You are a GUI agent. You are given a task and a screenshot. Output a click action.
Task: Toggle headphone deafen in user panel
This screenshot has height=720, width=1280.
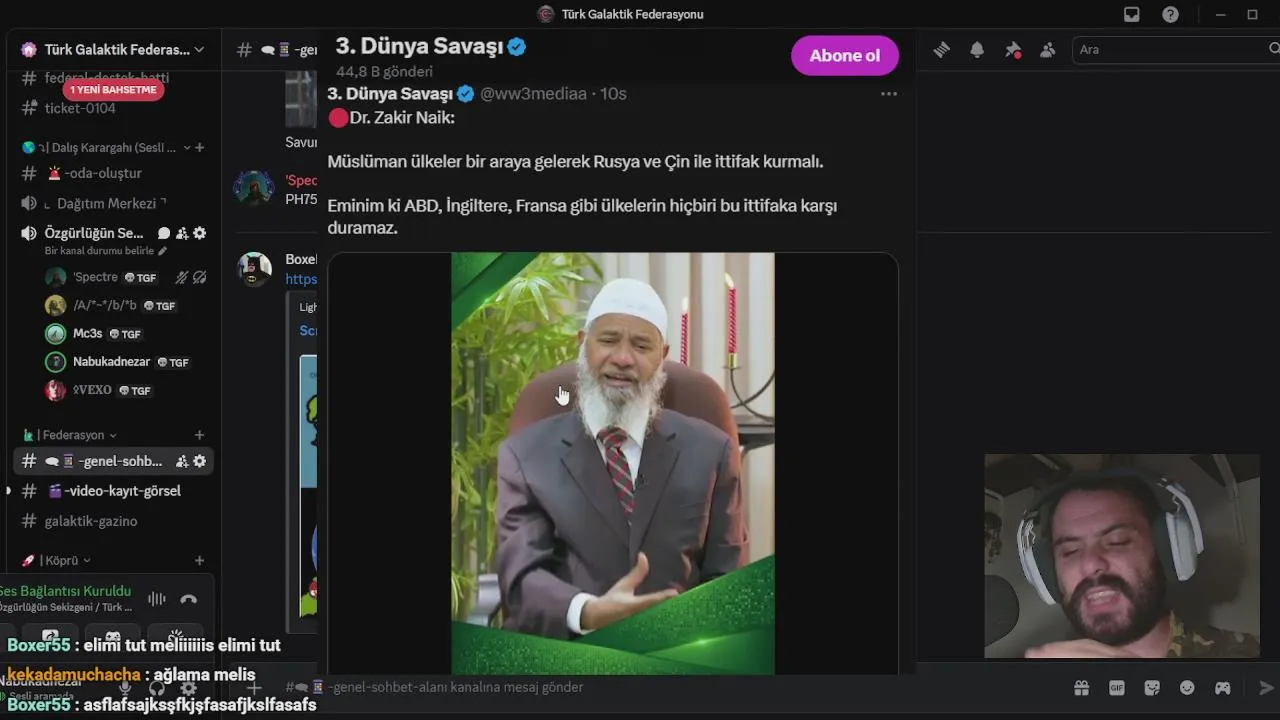point(157,688)
